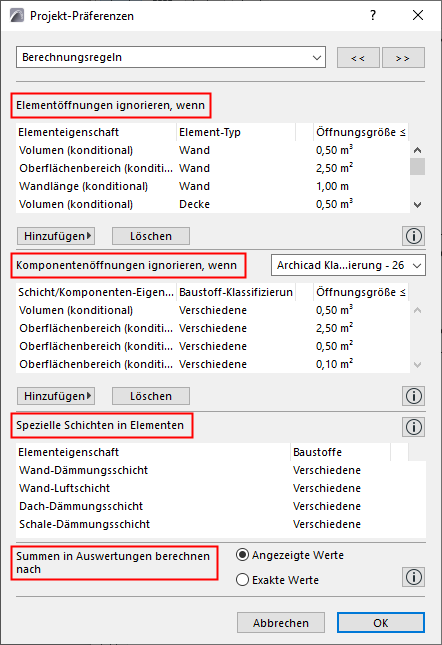Select Wand-Luftschicht row
Viewport: 442px width, 645px height.
click(221, 488)
